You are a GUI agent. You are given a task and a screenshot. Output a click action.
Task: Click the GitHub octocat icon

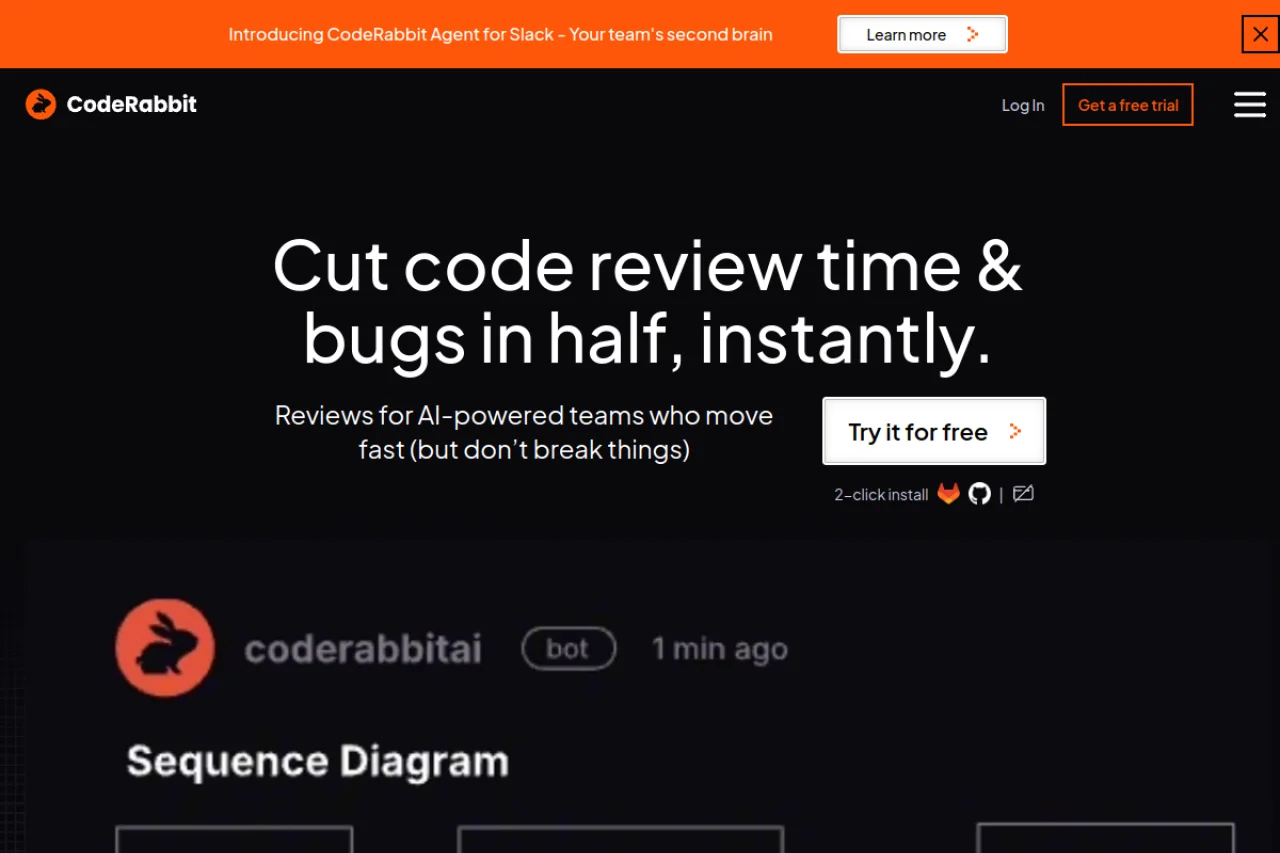pyautogui.click(x=980, y=494)
